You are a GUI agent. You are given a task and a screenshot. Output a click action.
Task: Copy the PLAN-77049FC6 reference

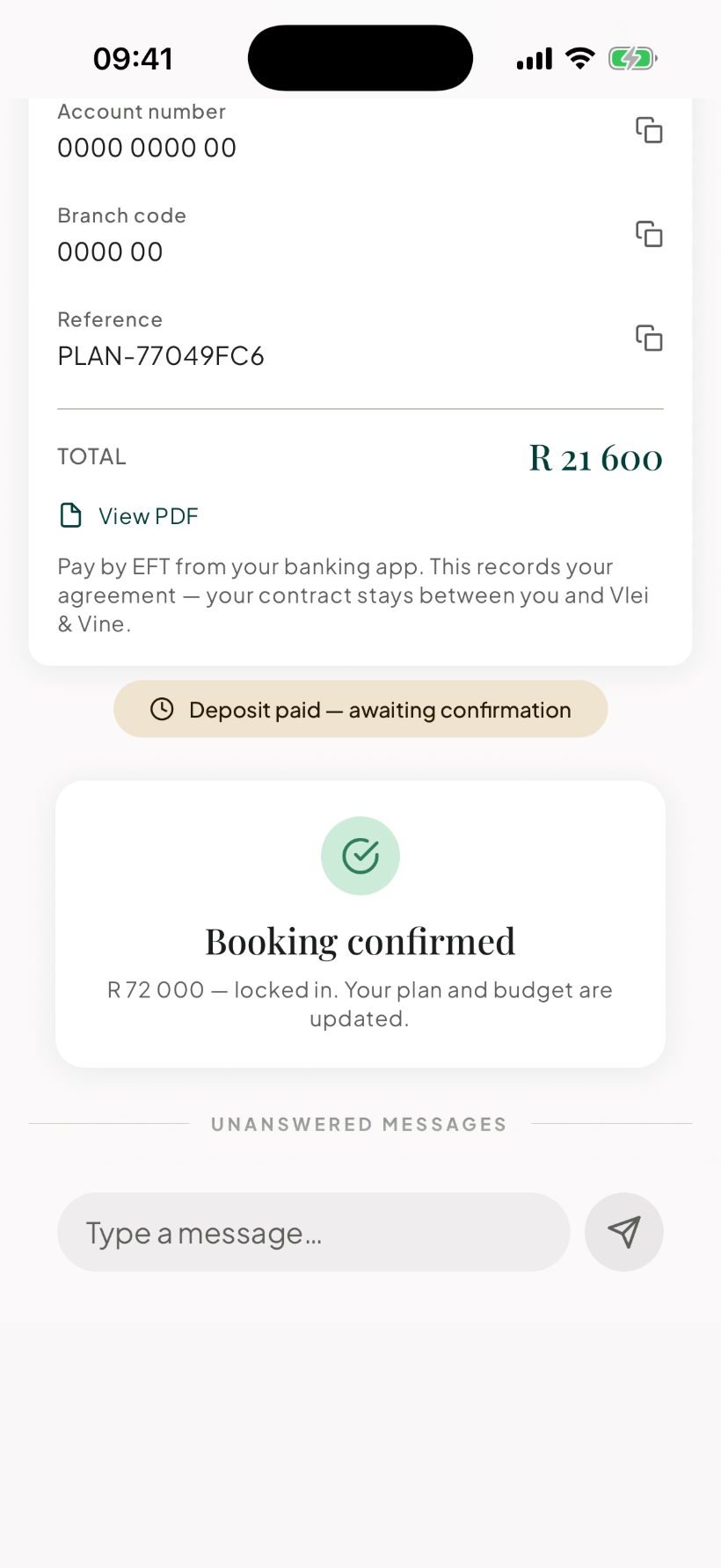pos(649,338)
